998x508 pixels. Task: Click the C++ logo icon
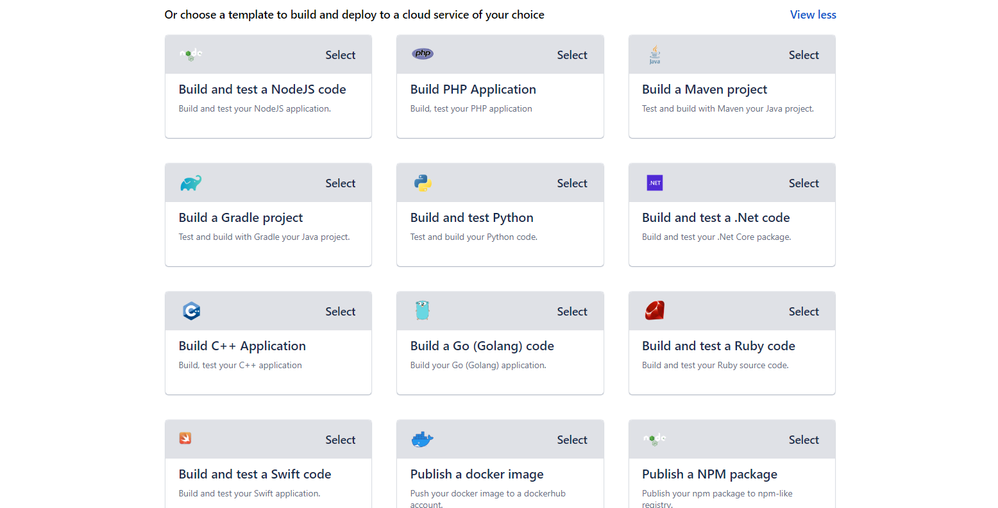pos(192,311)
